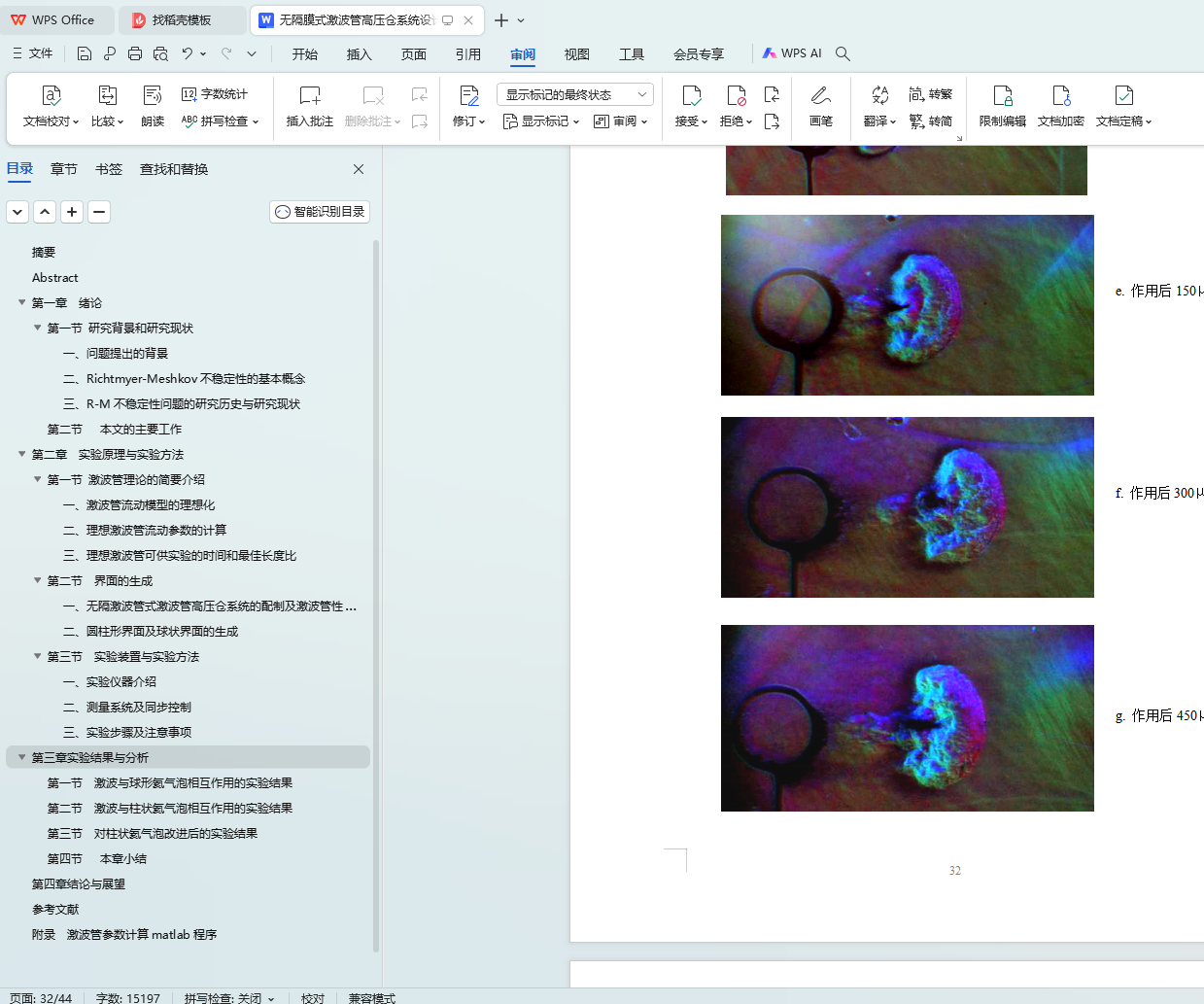The image size is (1204, 1004).
Task: Click the 拼写检查: 关闭 status bar item
Action: tap(229, 998)
